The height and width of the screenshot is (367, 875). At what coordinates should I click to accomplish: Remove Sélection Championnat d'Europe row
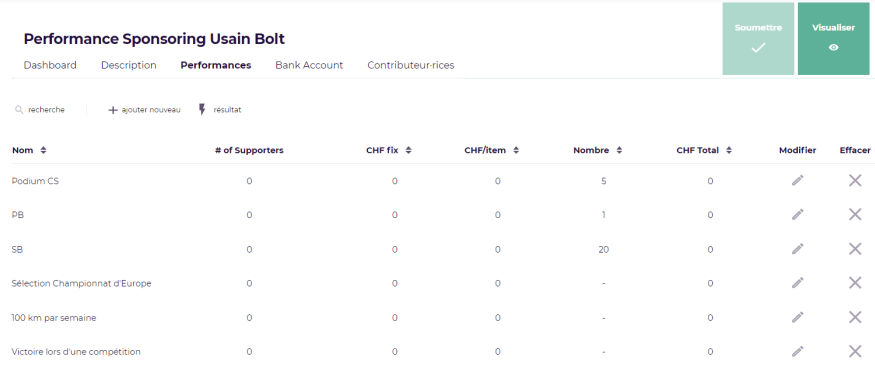[855, 283]
